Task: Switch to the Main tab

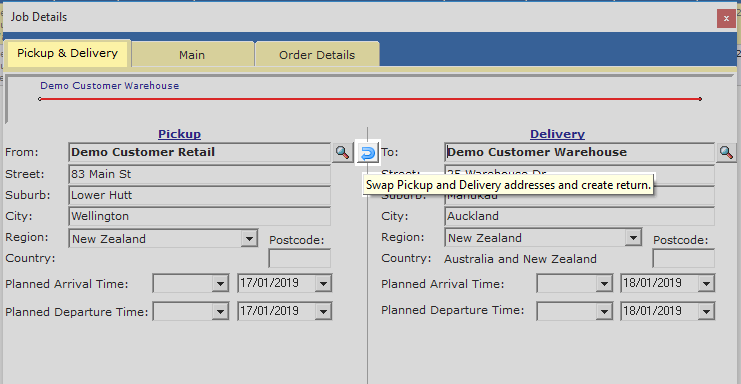Action: click(193, 55)
